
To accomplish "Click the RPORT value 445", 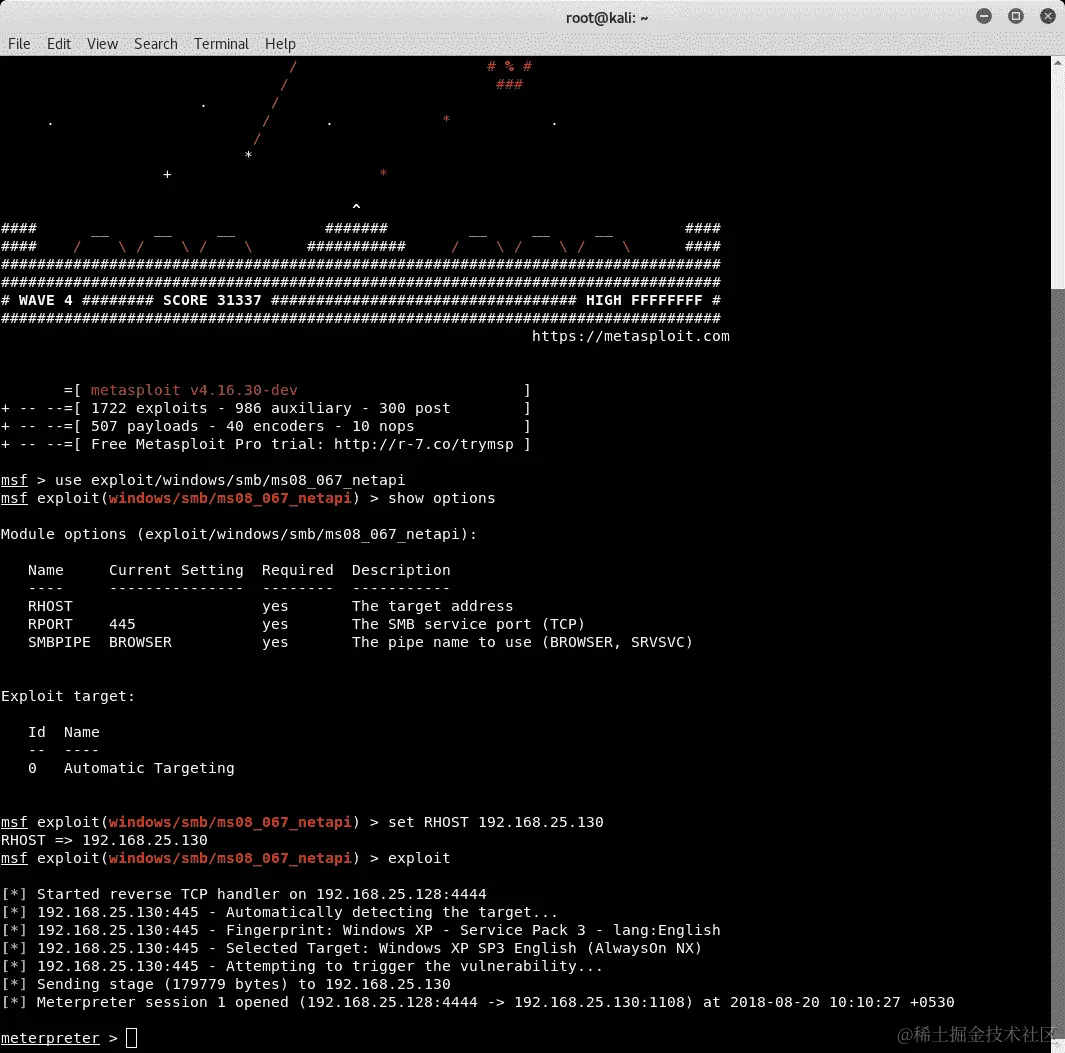I will tap(122, 624).
